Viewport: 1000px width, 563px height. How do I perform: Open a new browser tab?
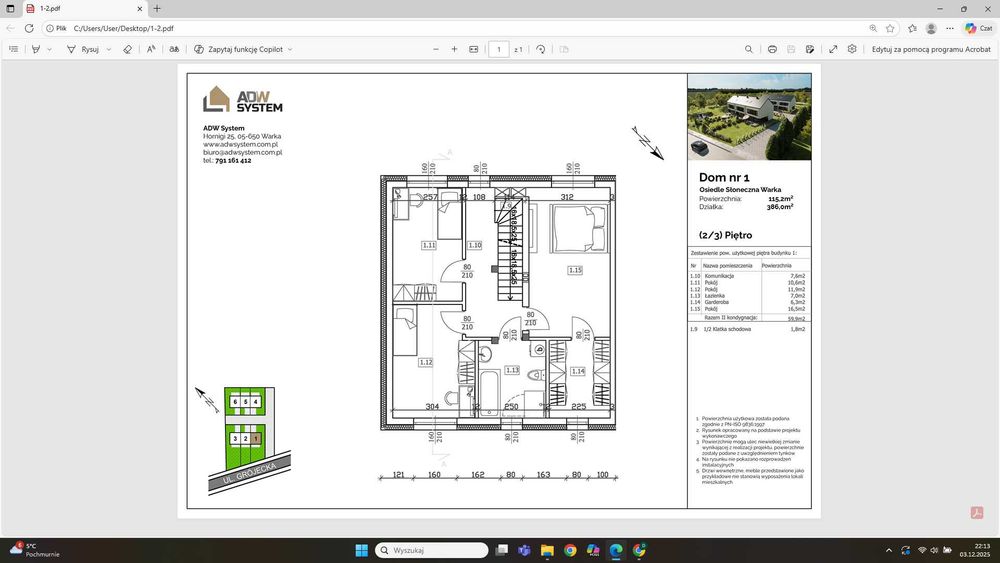point(157,9)
